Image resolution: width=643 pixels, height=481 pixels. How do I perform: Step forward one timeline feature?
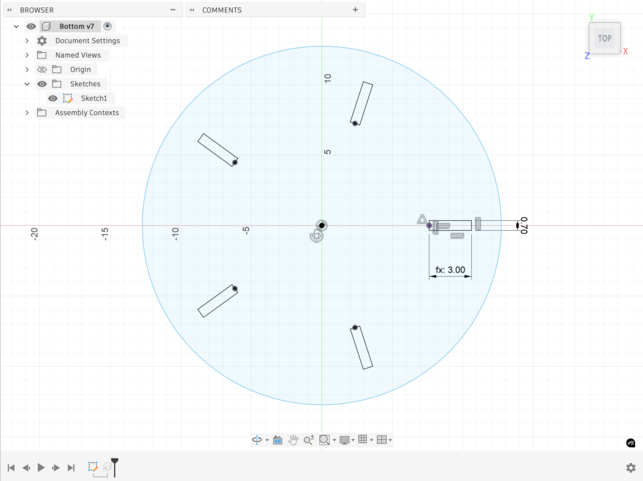point(56,467)
